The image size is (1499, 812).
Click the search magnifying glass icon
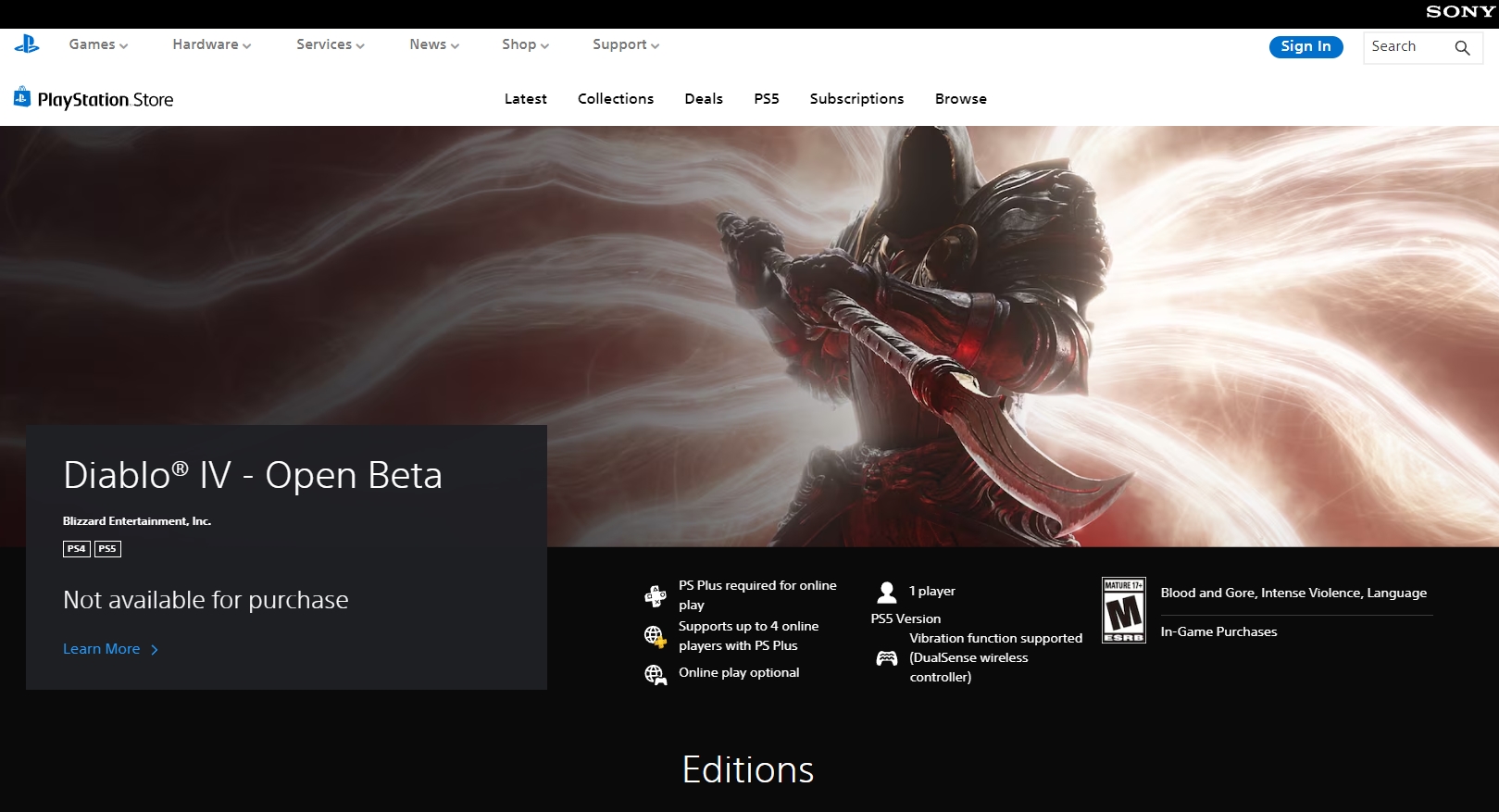1462,47
